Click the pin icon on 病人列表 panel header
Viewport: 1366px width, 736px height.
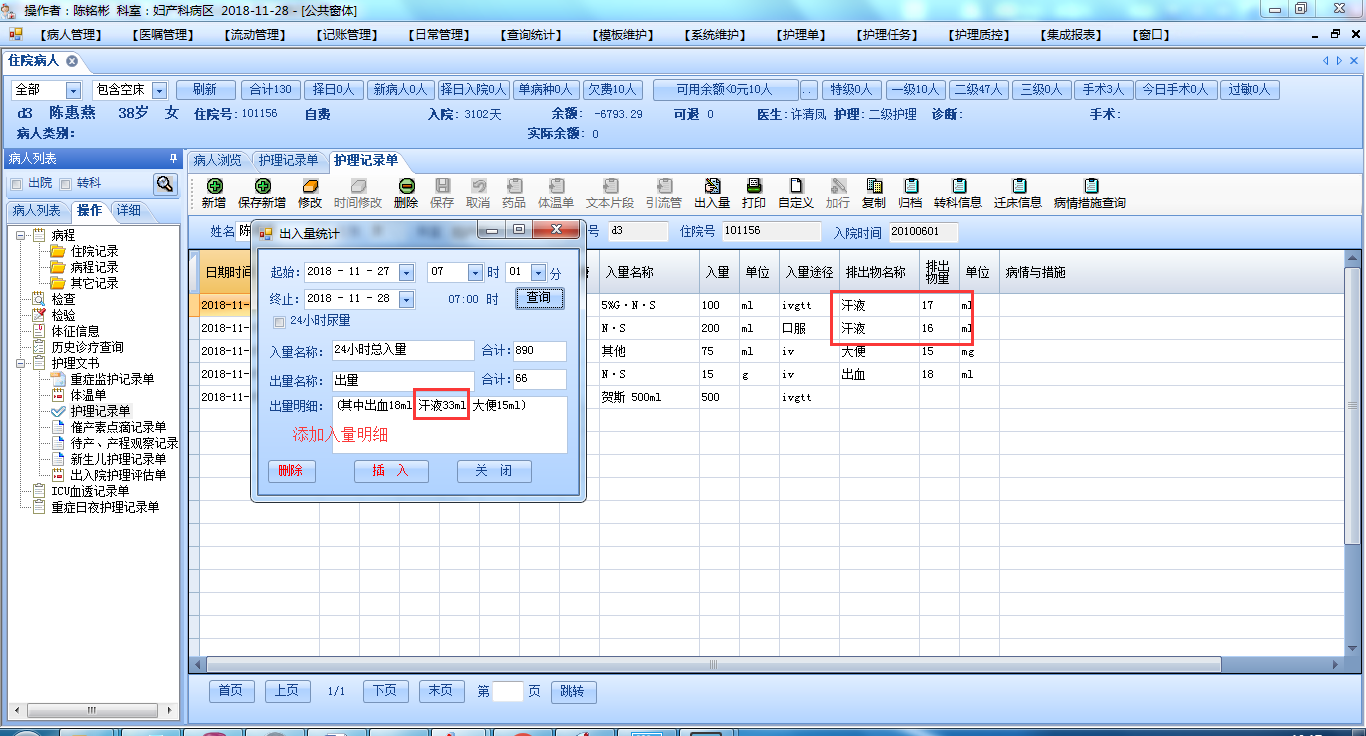[x=173, y=158]
